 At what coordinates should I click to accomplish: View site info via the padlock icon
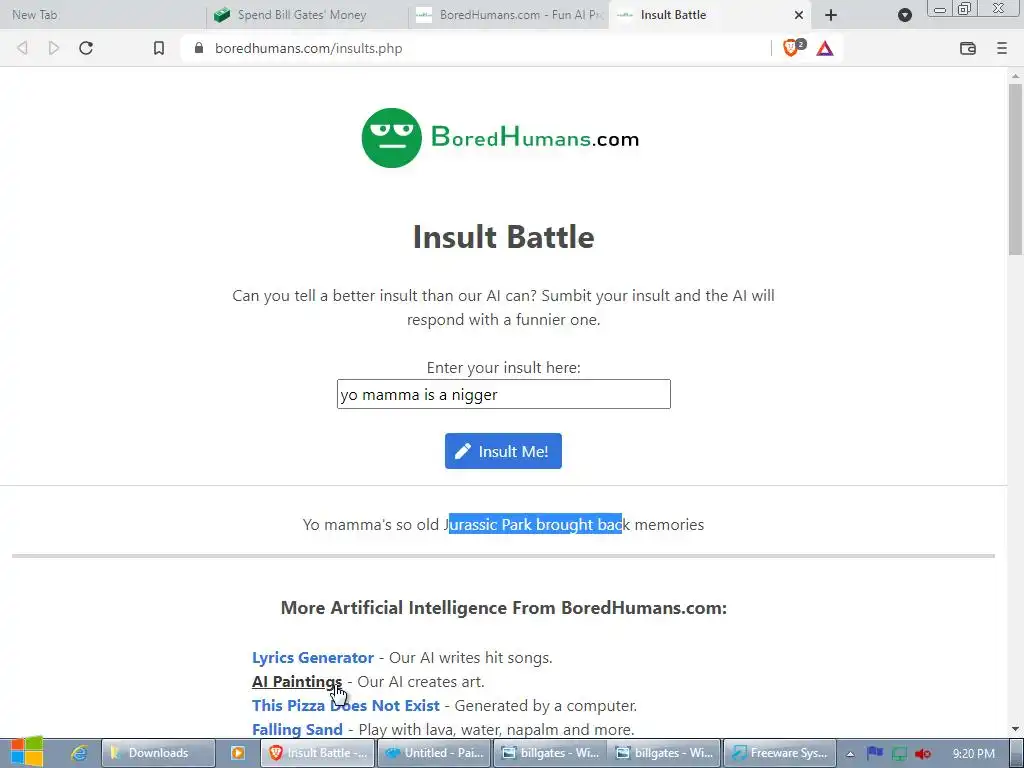pyautogui.click(x=199, y=48)
